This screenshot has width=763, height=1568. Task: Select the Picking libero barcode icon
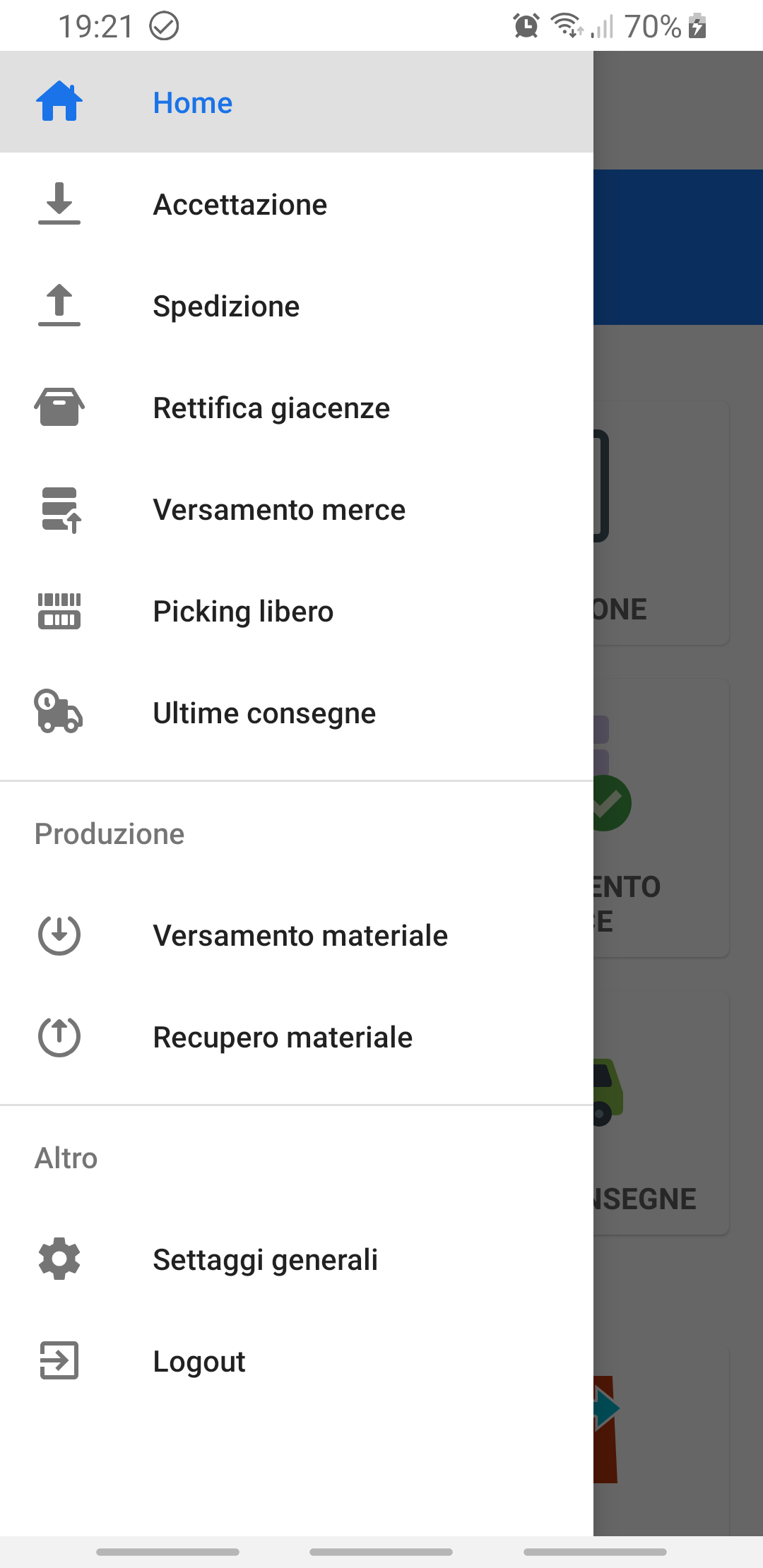[59, 611]
